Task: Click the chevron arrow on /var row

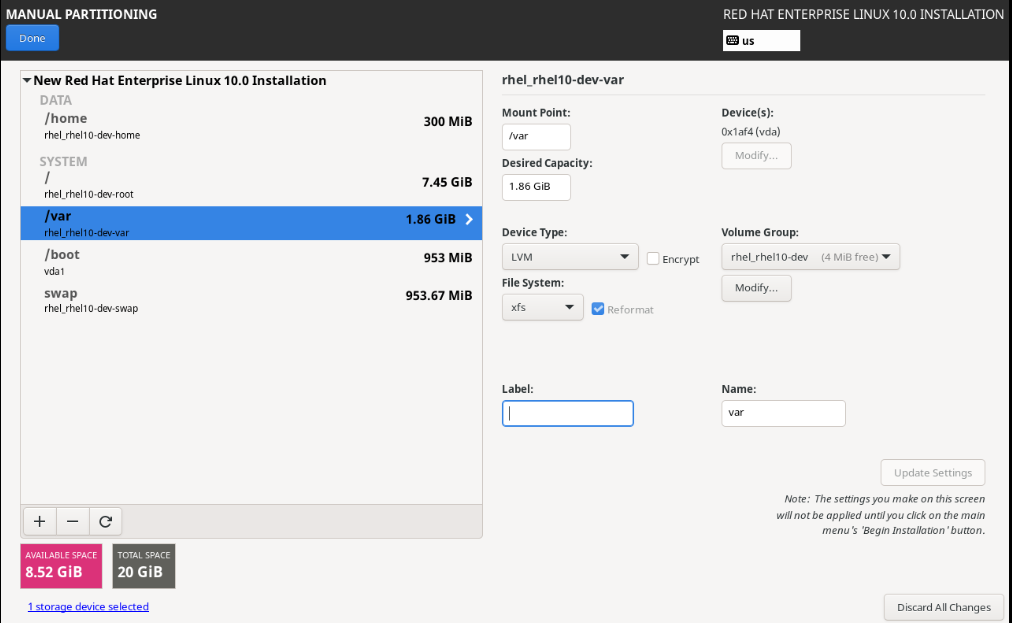Action: (x=469, y=220)
